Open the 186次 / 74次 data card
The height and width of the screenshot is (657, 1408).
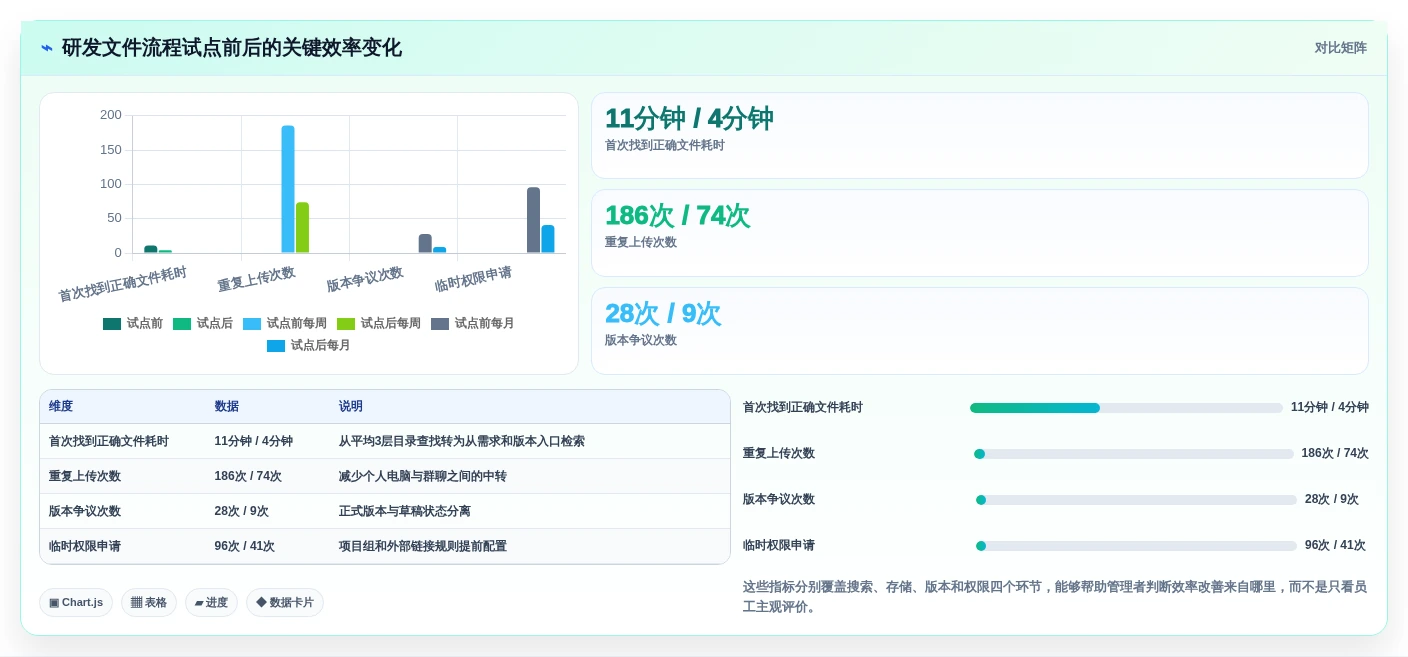[x=980, y=233]
